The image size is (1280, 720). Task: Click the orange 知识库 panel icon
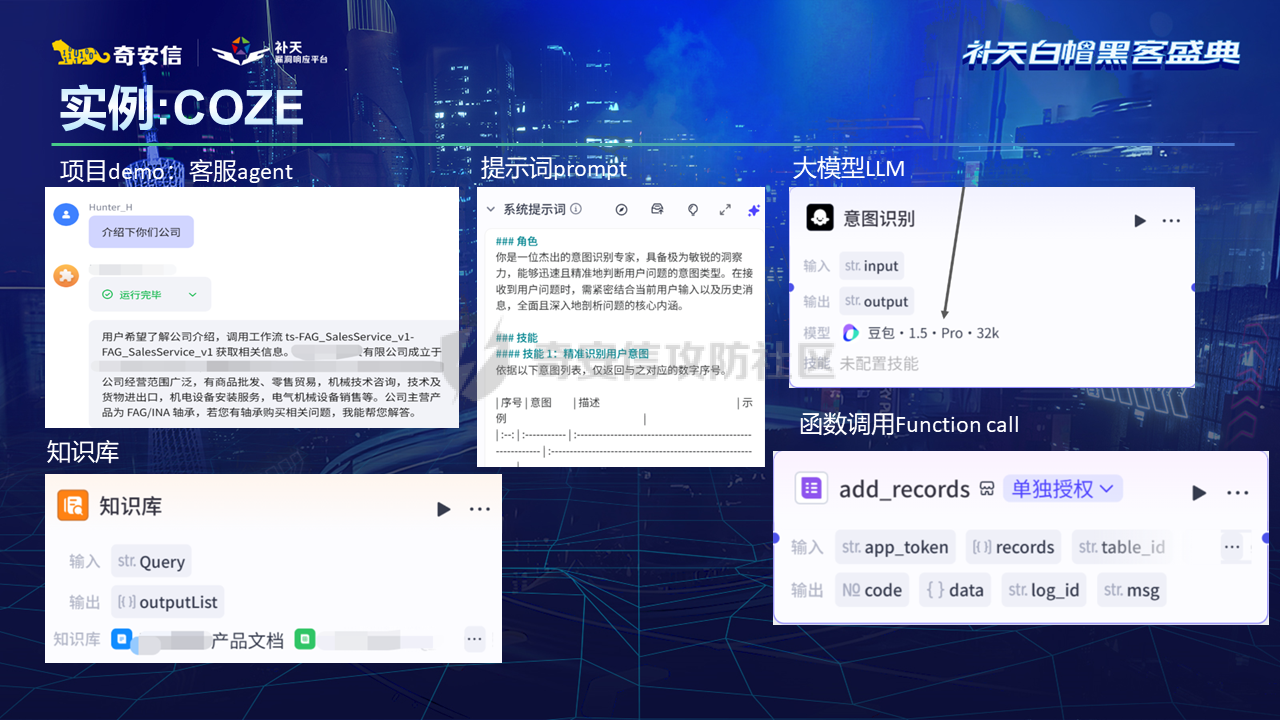point(73,505)
